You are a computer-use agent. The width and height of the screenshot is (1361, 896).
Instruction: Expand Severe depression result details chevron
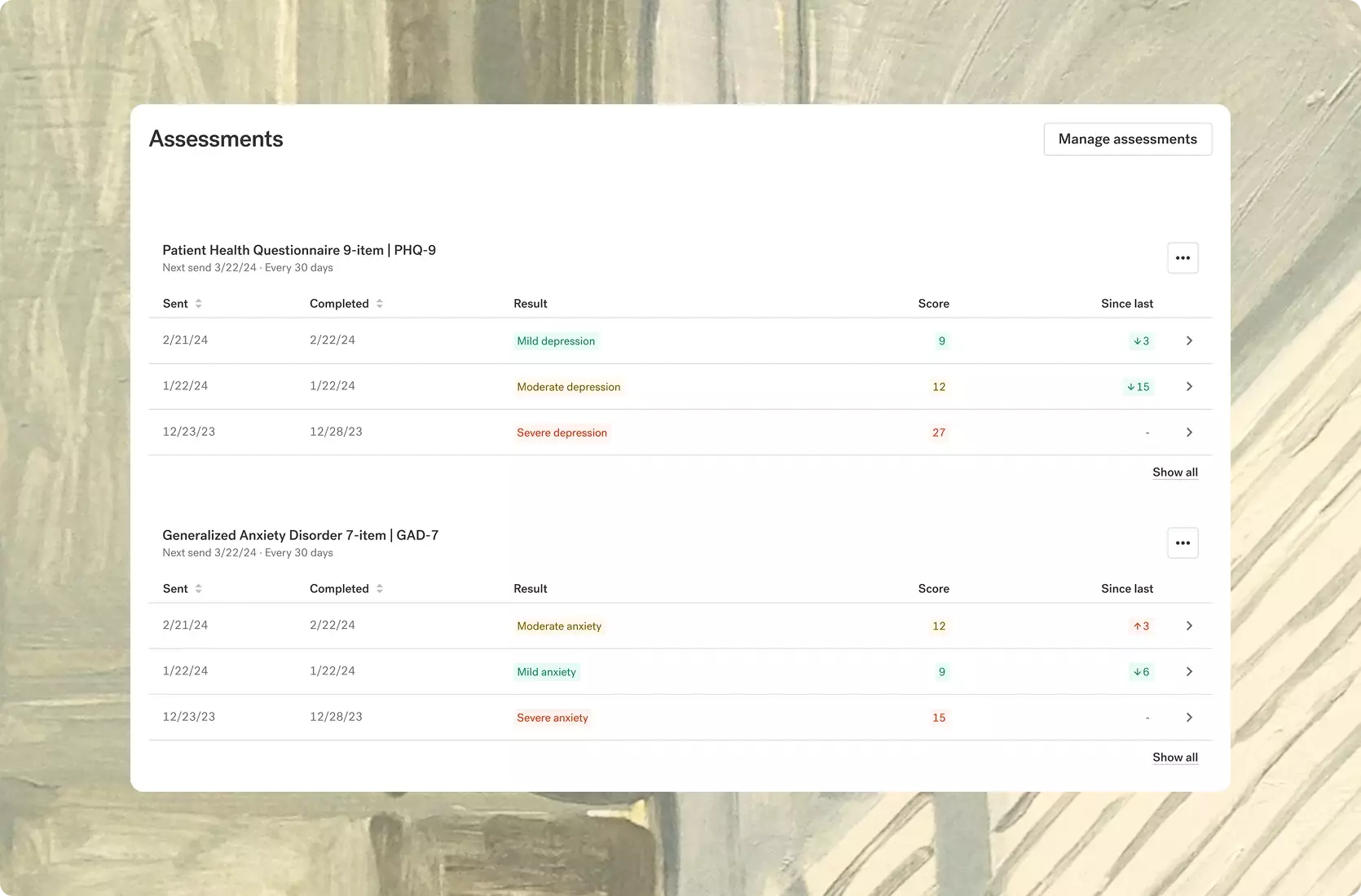coord(1189,433)
